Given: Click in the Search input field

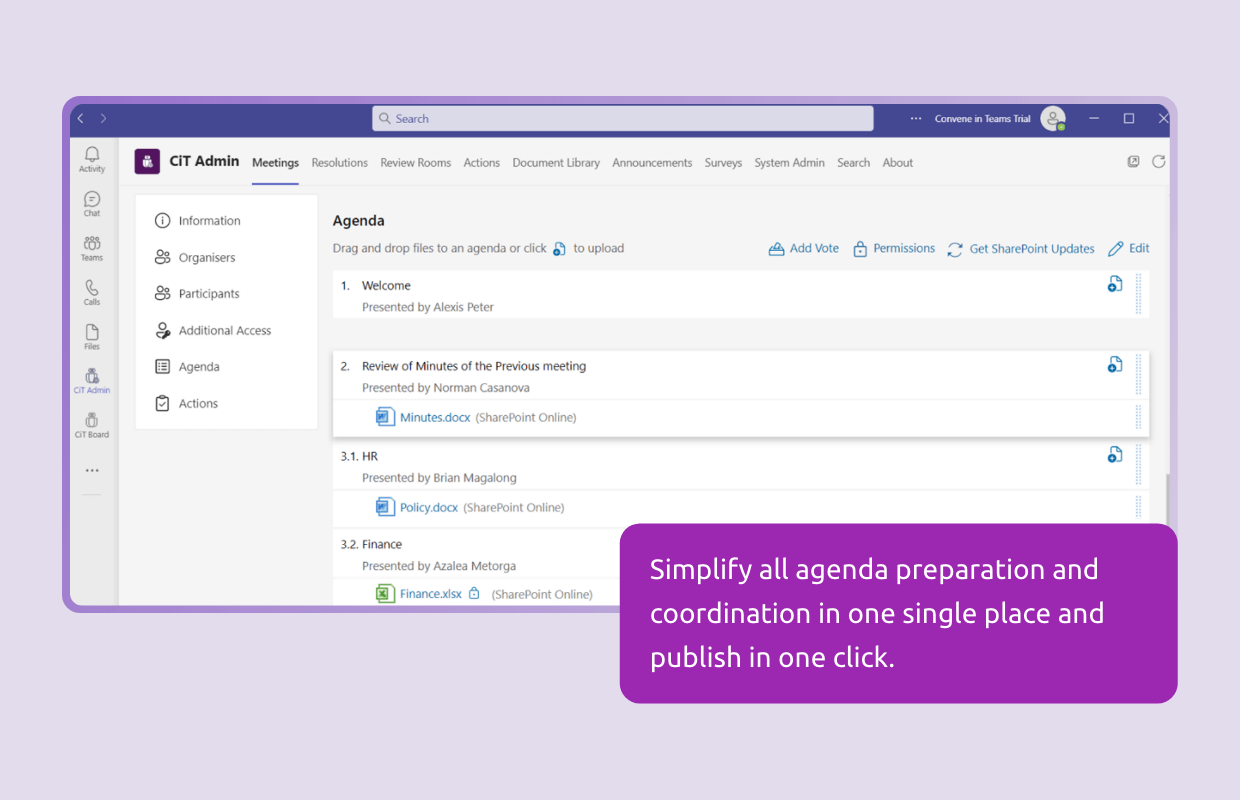Looking at the screenshot, I should tap(622, 119).
